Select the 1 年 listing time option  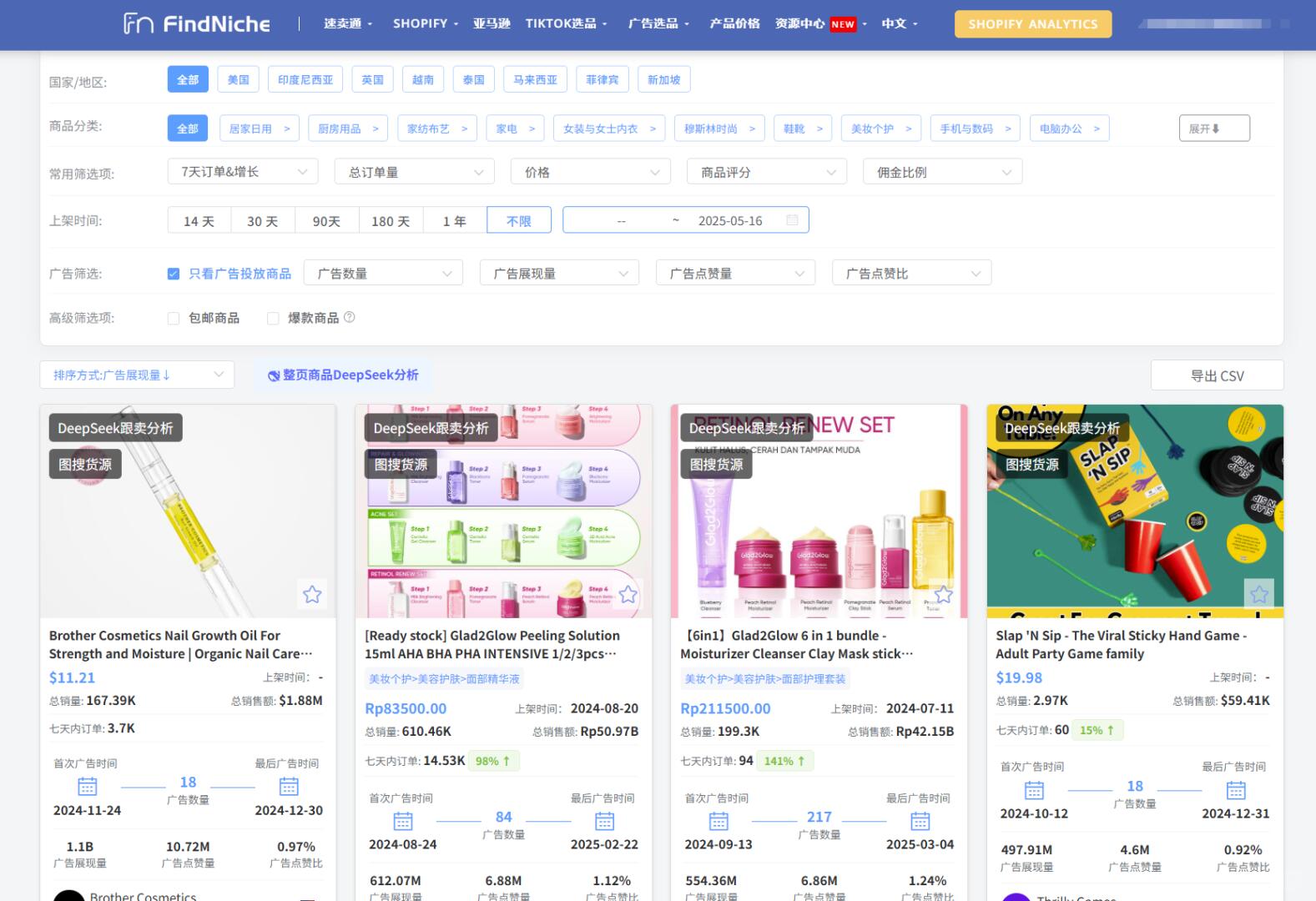click(x=455, y=220)
